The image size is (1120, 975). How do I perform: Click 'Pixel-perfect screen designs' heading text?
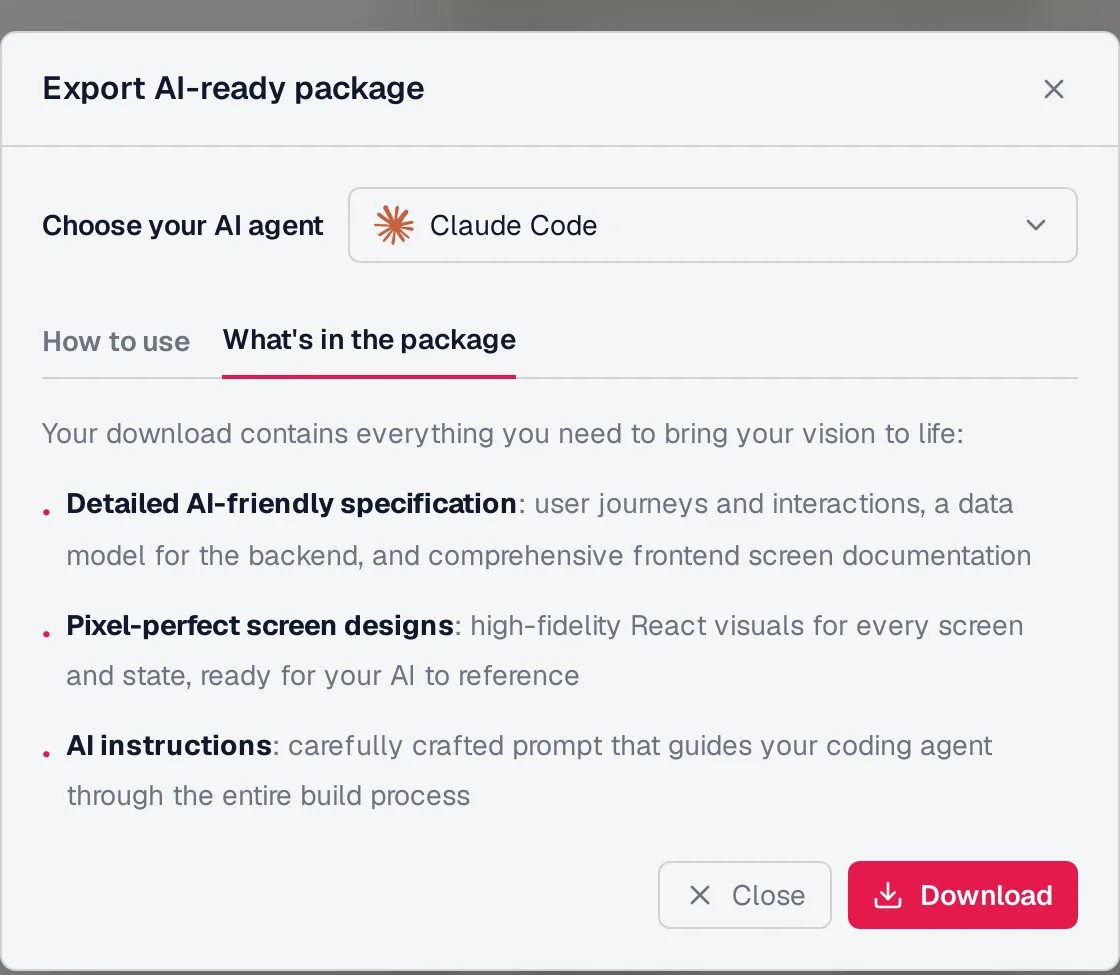pos(259,626)
